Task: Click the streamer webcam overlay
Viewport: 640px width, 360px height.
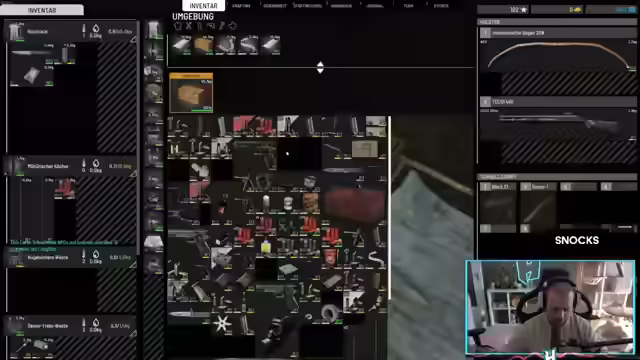Action: [550, 307]
